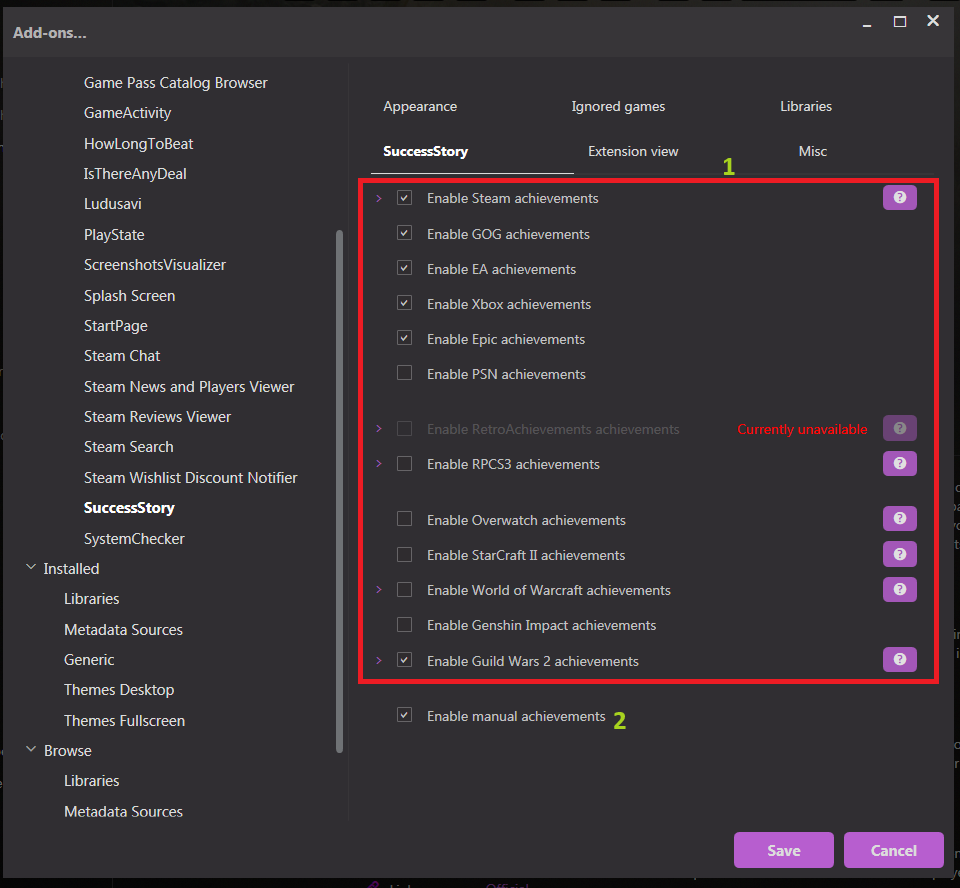Toggle Enable Xbox achievements checkbox
Screen dimensions: 960x888
(x=404, y=303)
